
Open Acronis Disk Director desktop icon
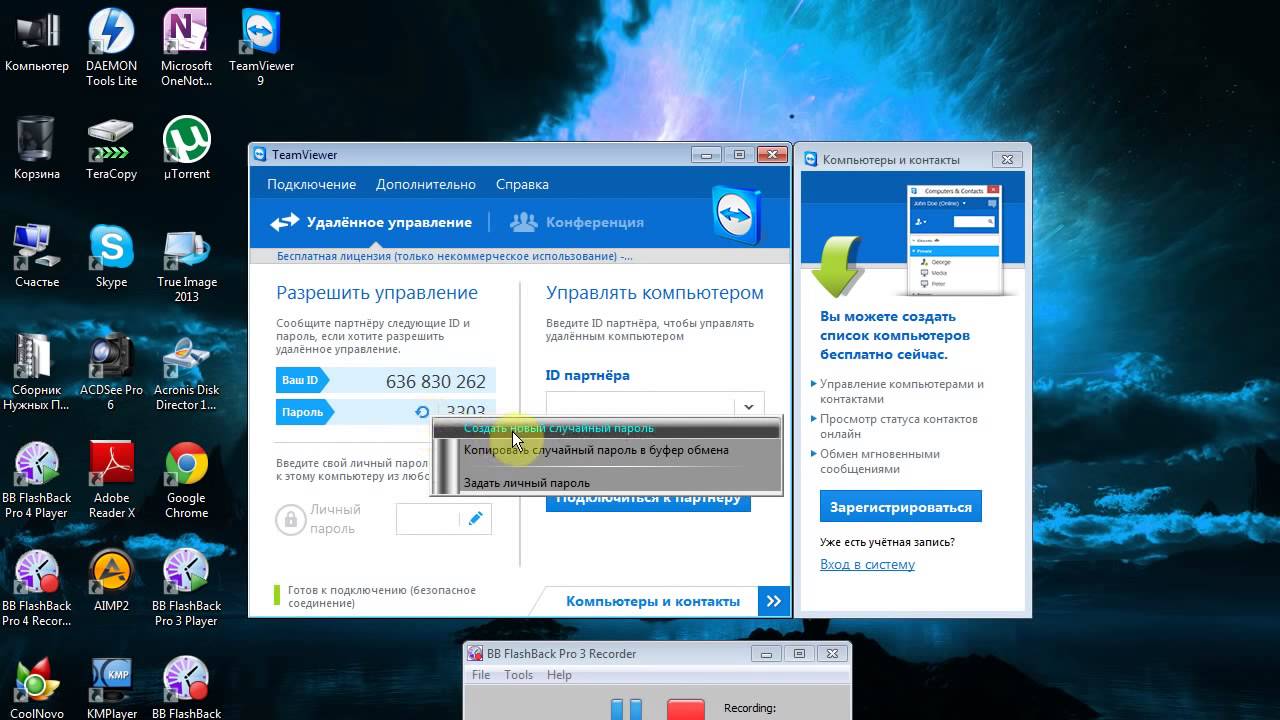187,371
